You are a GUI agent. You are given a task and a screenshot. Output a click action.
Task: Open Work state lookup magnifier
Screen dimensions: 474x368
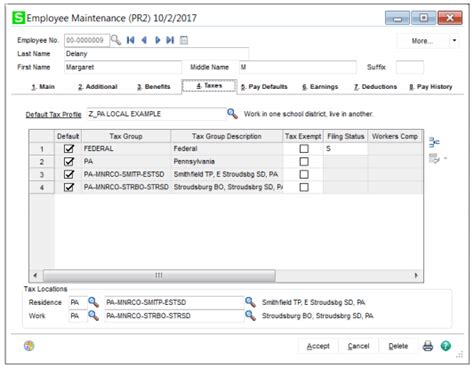(93, 316)
